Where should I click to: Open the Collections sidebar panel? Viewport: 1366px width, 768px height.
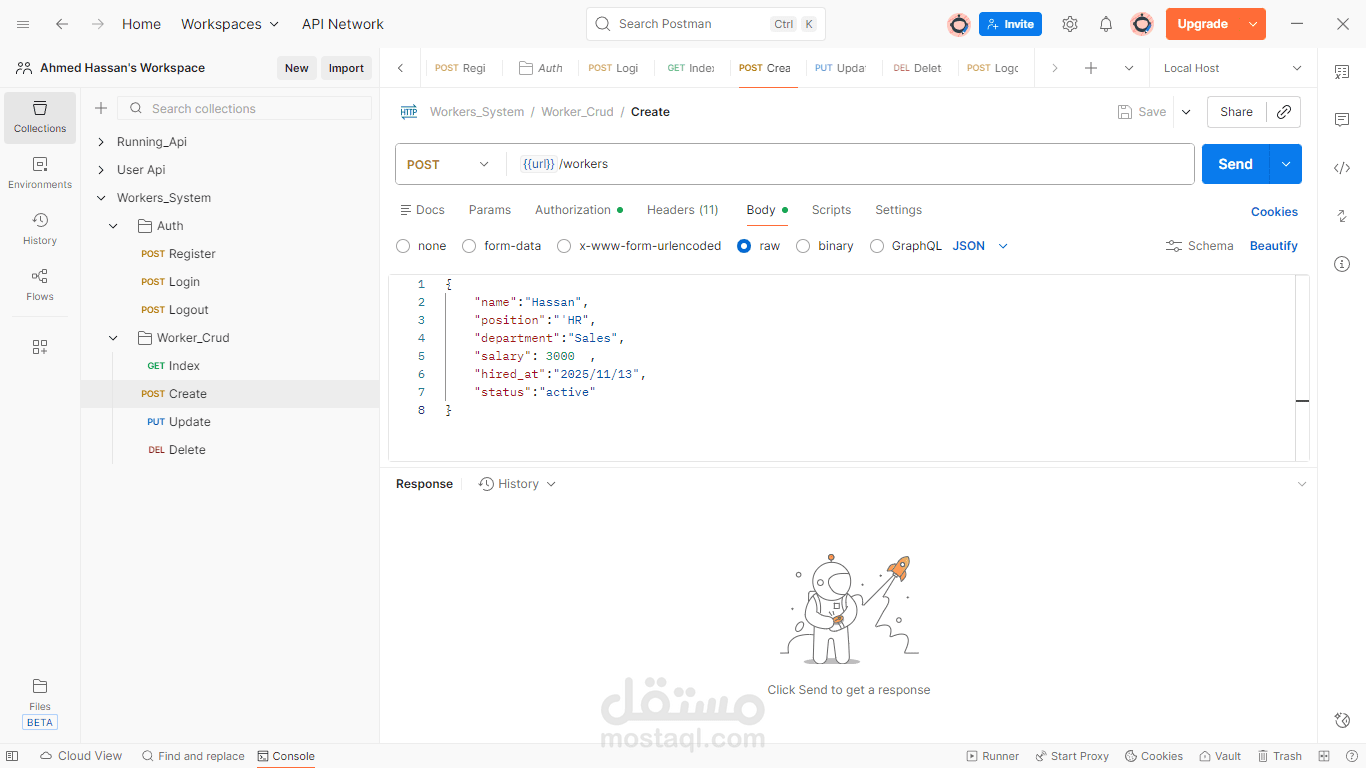[40, 117]
